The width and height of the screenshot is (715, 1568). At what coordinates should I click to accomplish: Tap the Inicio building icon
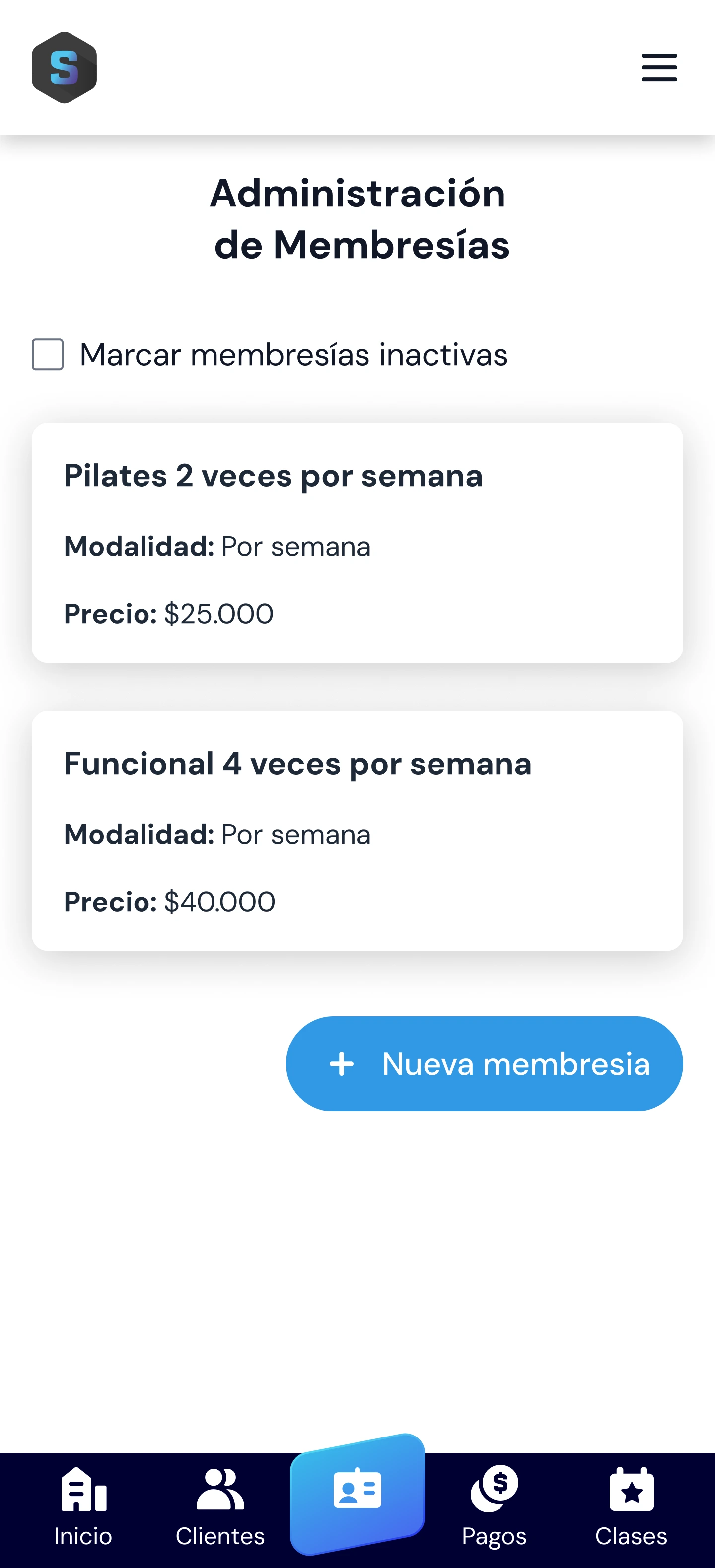[x=83, y=1489]
